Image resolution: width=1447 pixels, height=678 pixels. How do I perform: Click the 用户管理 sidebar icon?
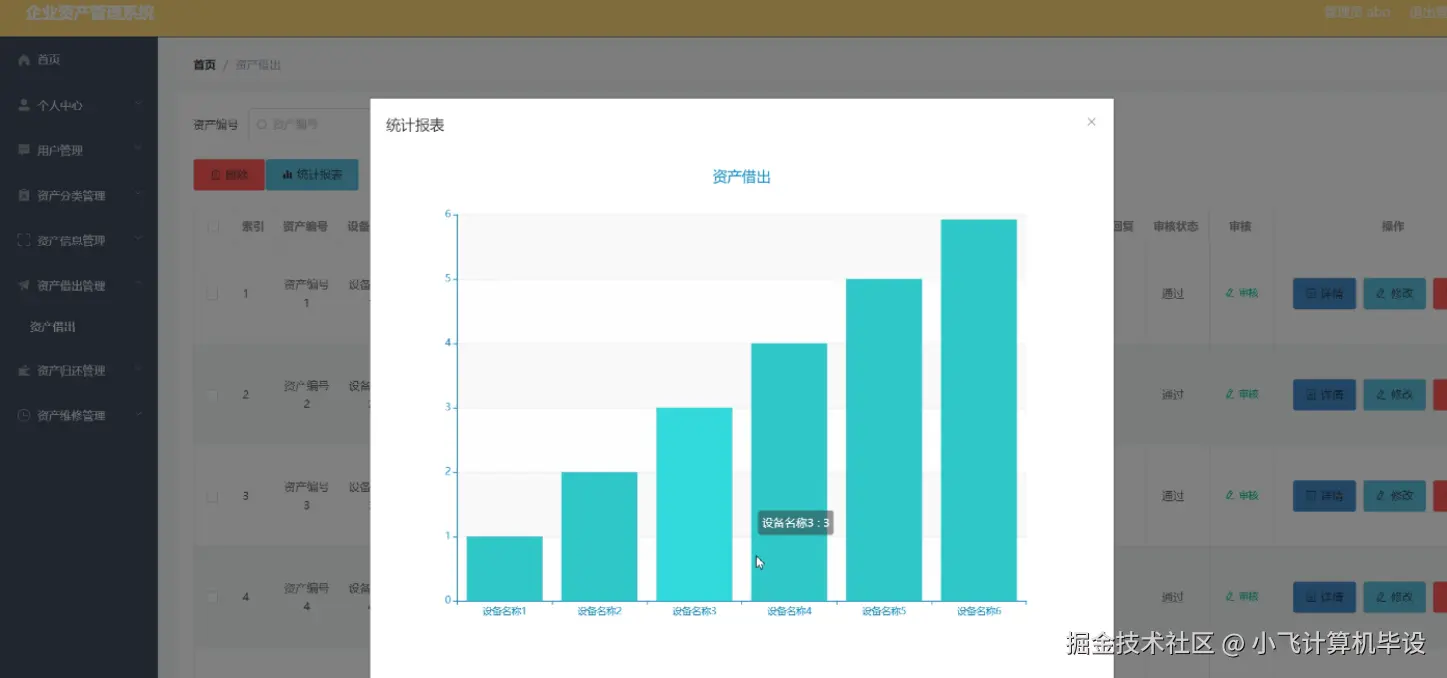(24, 150)
